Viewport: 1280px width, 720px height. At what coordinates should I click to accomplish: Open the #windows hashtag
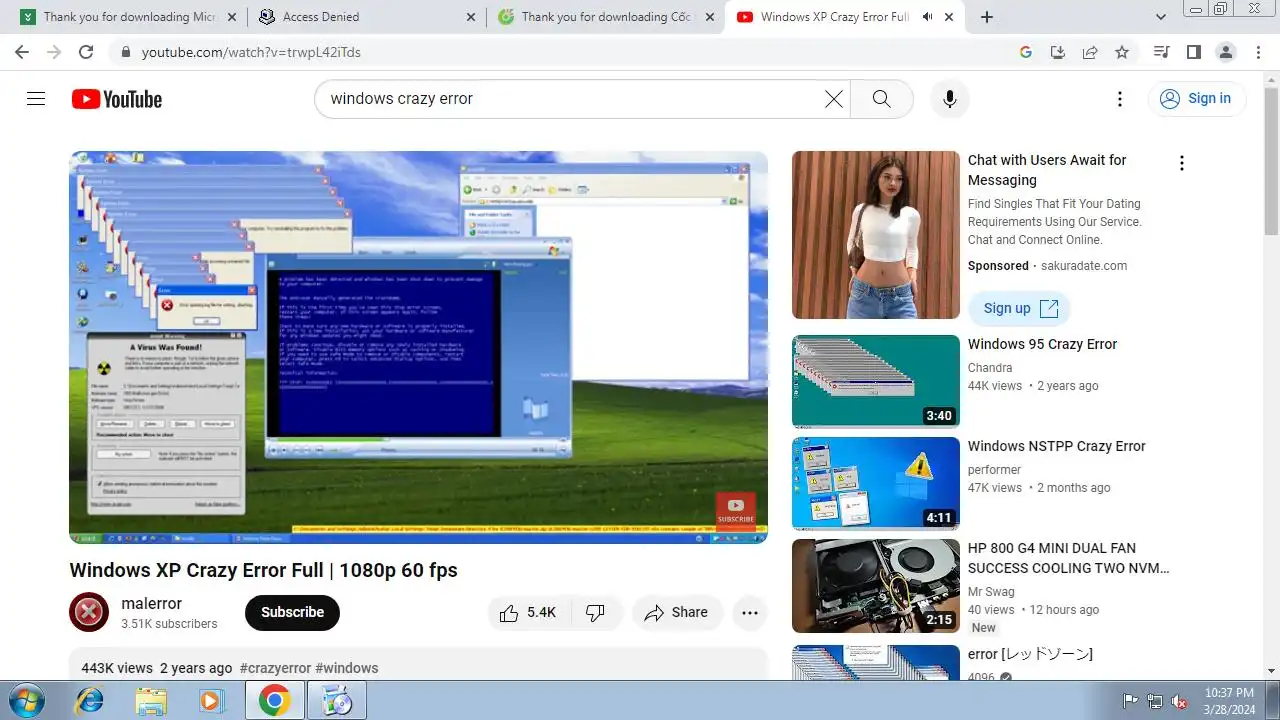tap(346, 668)
